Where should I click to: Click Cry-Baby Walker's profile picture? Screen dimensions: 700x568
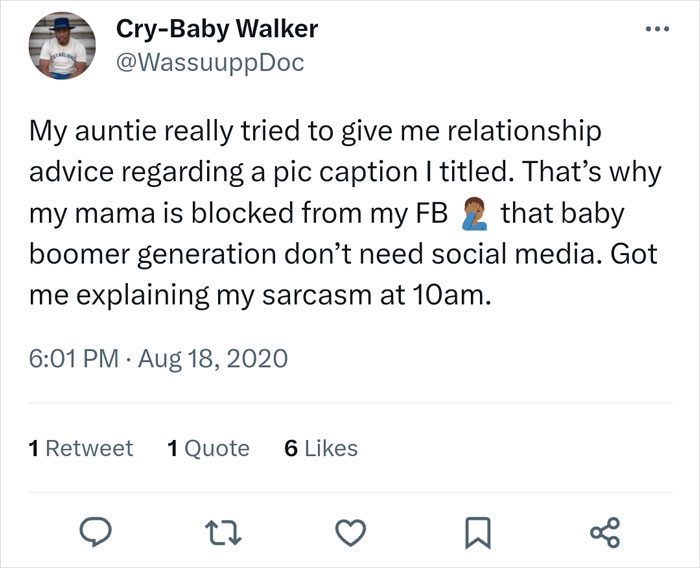(64, 49)
